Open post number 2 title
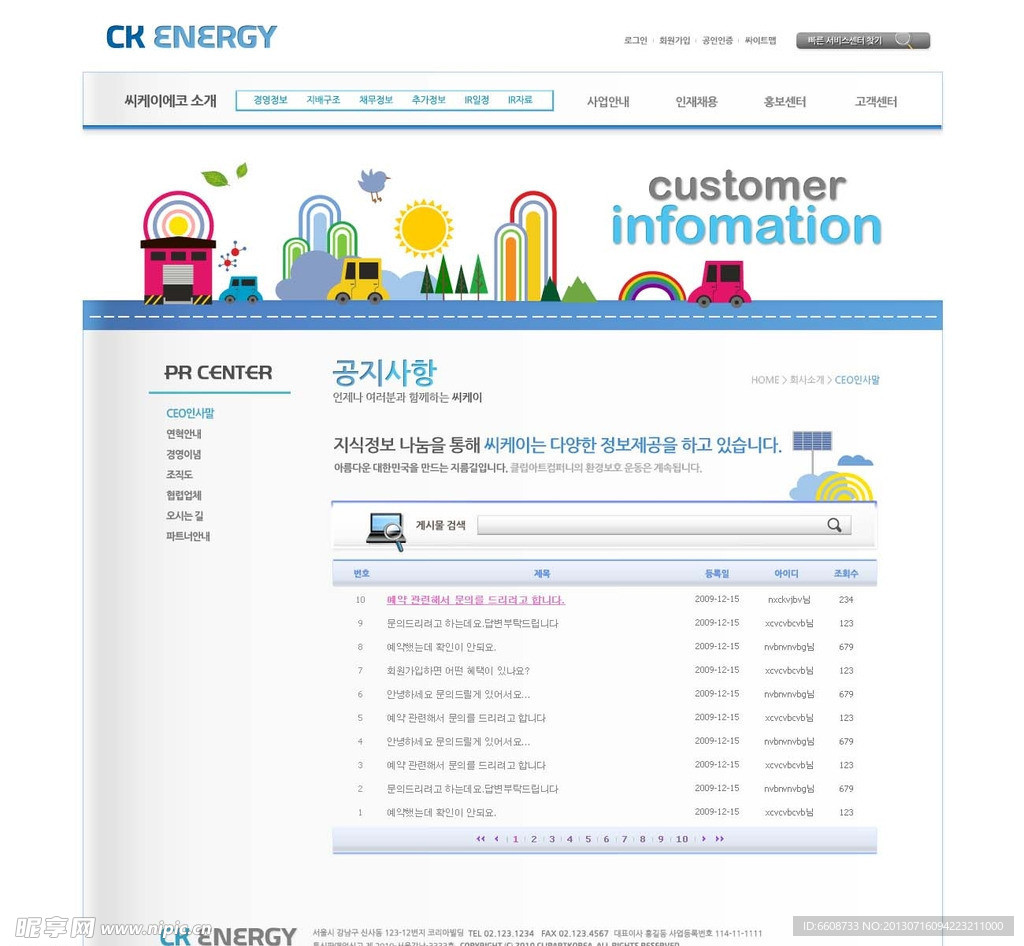 pos(472,789)
